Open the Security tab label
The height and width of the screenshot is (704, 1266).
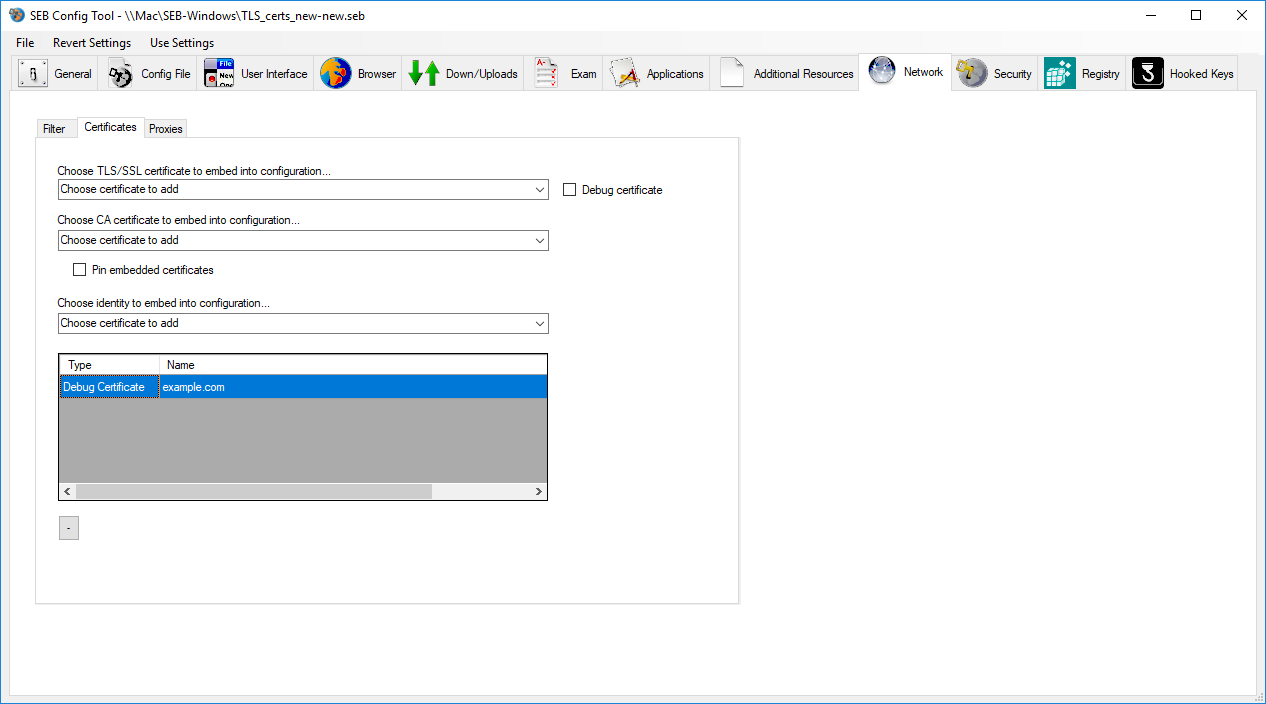coord(1013,74)
